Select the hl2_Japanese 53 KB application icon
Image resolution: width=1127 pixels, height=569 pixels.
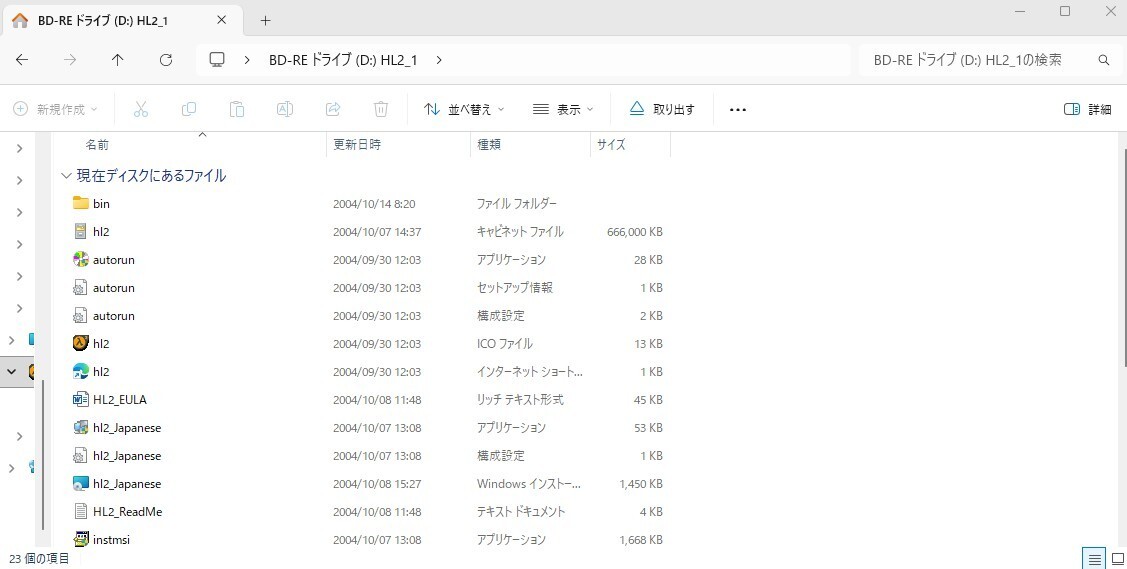tap(80, 427)
